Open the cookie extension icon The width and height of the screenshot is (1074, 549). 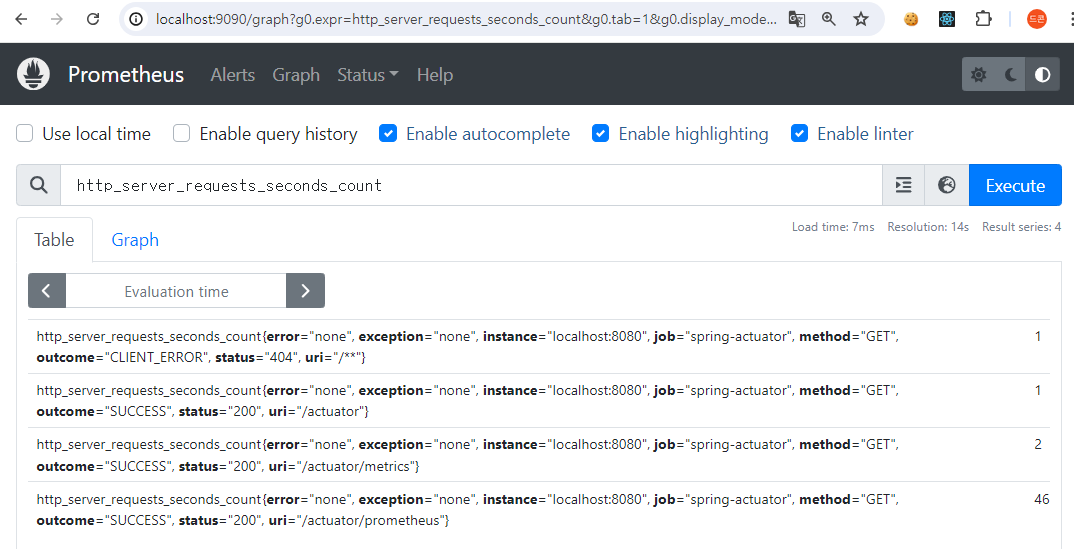click(x=911, y=19)
